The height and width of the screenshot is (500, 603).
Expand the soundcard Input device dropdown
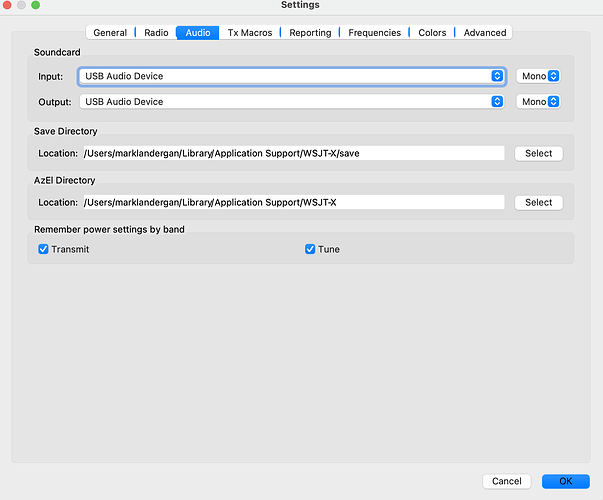[292, 76]
